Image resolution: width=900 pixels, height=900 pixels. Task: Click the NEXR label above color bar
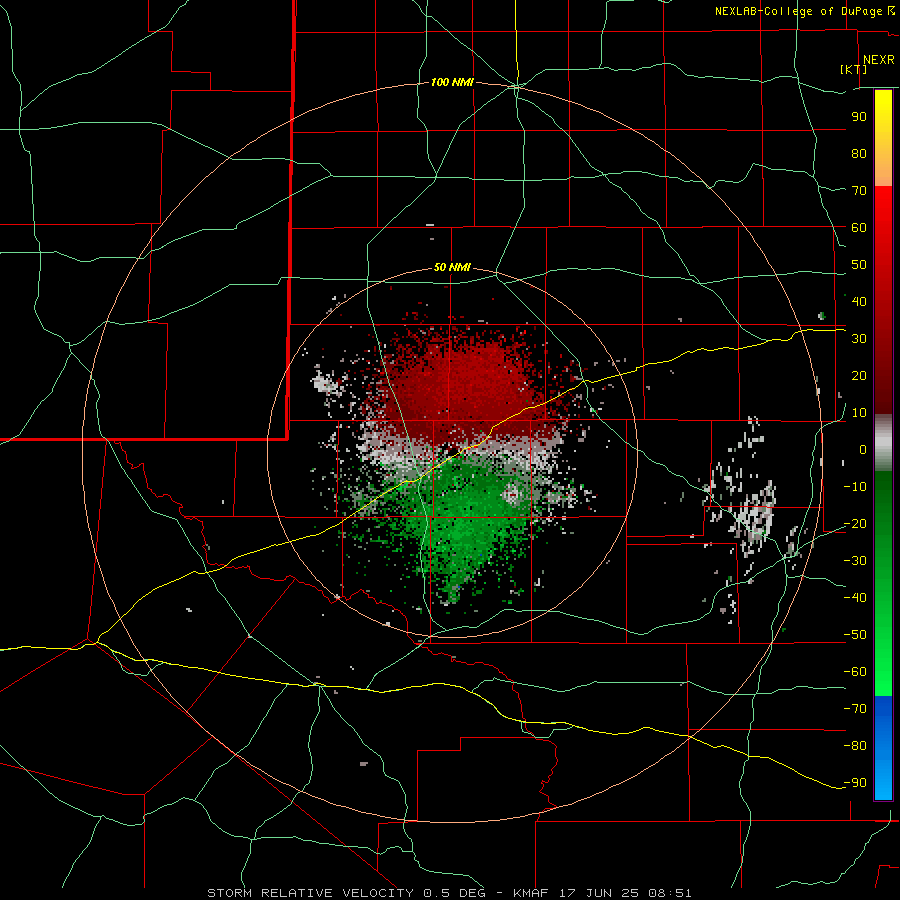[879, 60]
